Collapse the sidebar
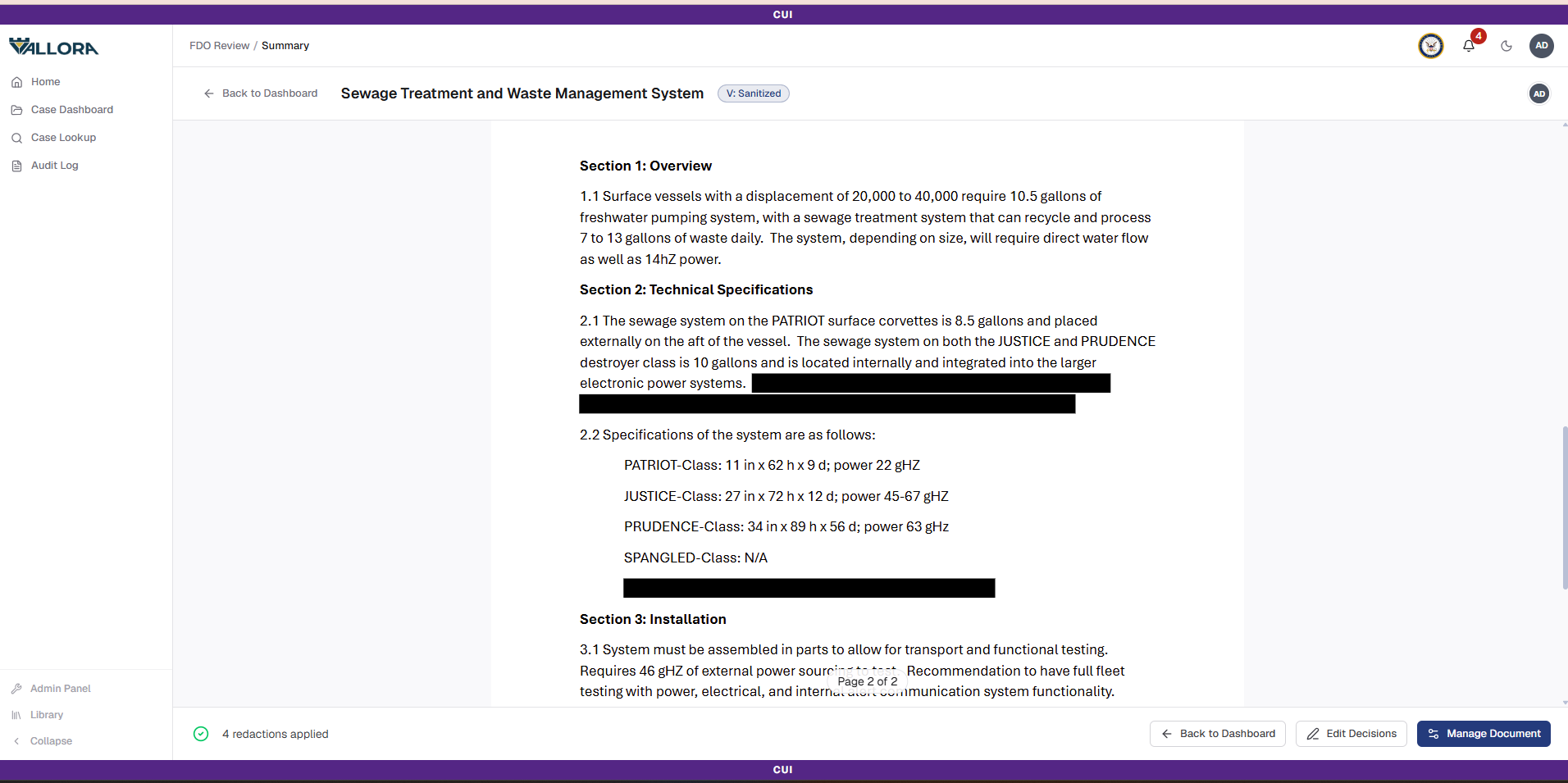Screen dimensions: 1568x783 [51, 741]
